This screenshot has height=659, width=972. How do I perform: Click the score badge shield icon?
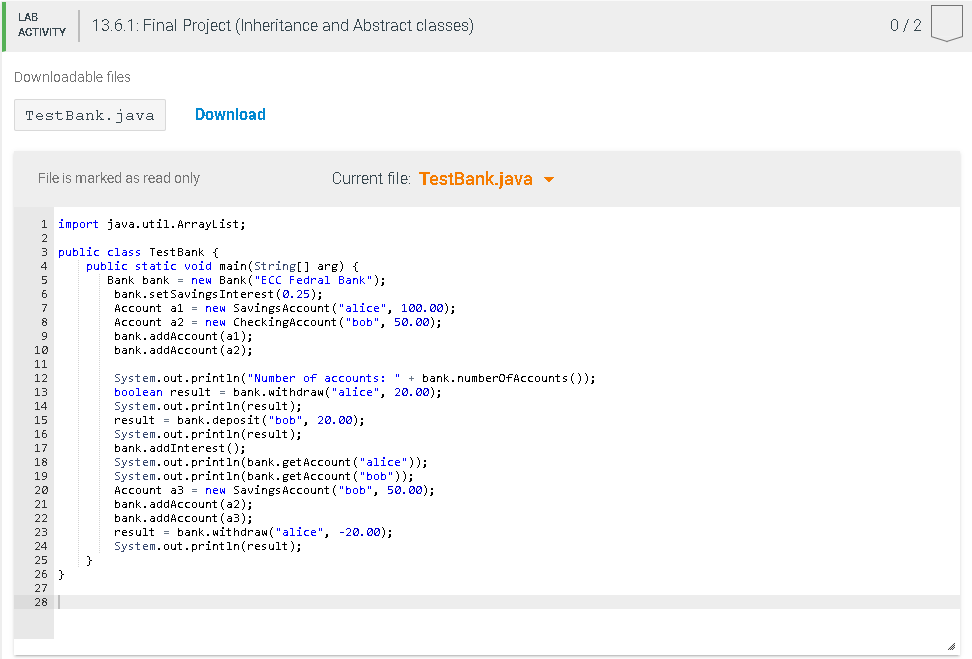pos(946,25)
